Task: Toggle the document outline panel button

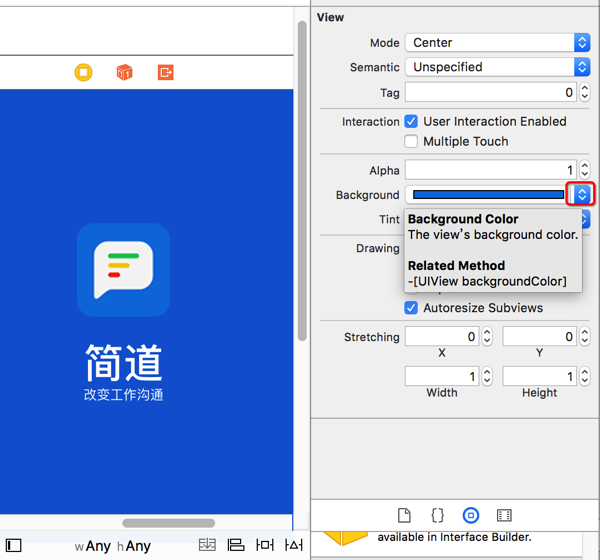Action: click(14, 545)
